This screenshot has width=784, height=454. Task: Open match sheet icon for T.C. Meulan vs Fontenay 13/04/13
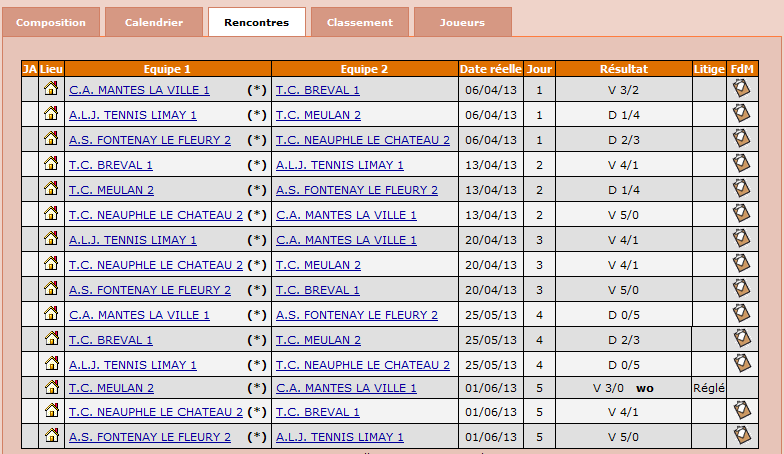pyautogui.click(x=742, y=188)
